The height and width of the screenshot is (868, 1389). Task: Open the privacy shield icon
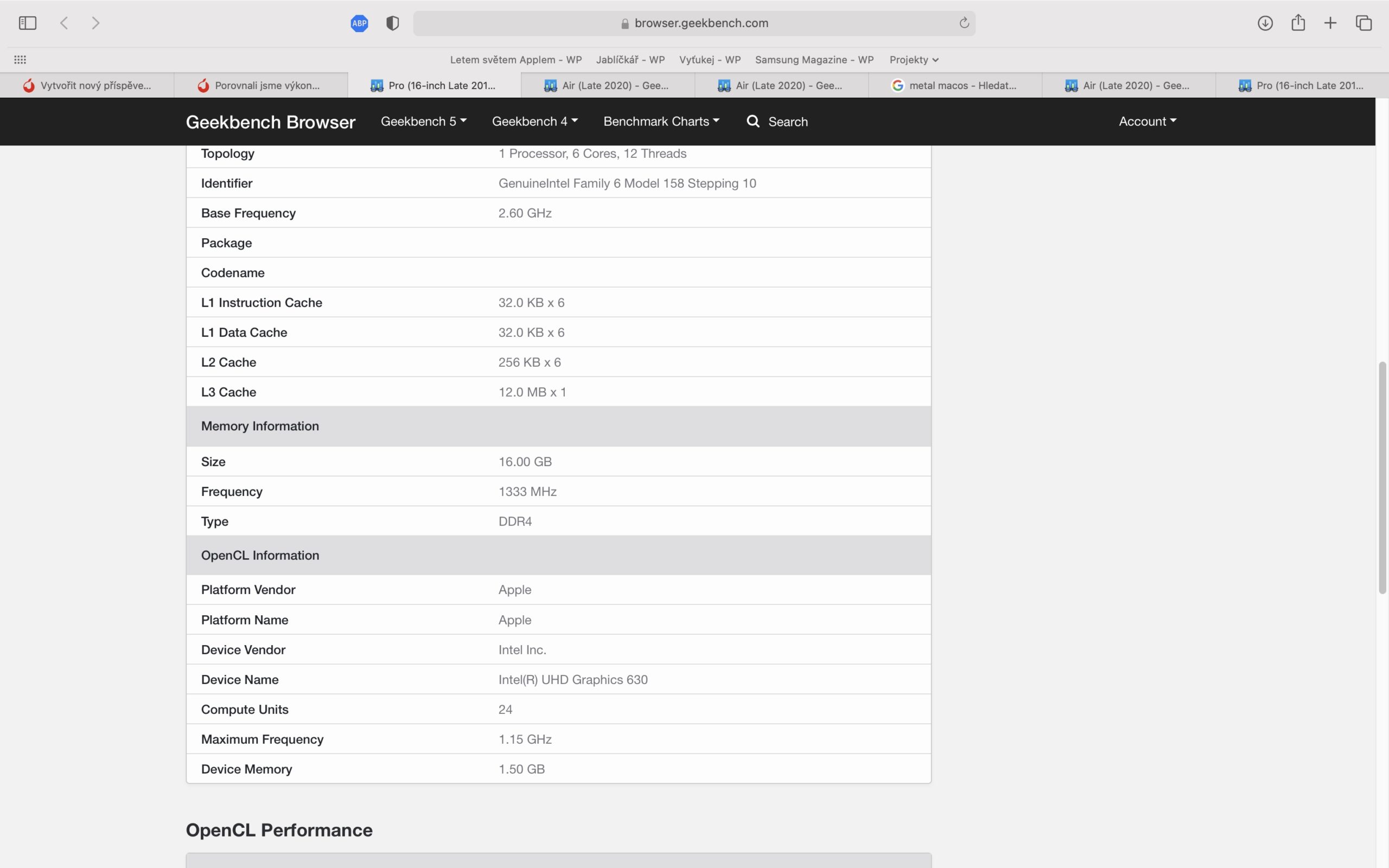pos(393,23)
